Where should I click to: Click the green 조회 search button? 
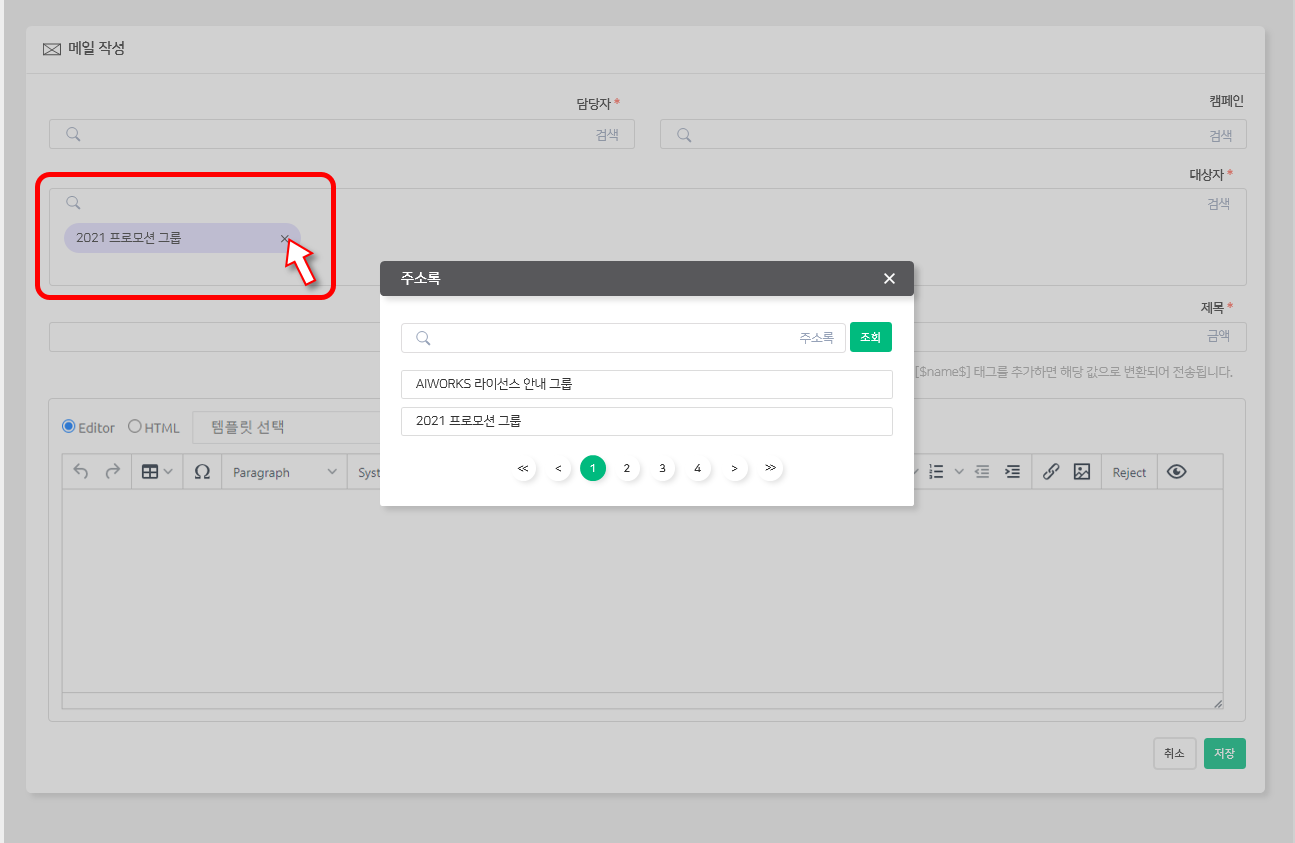[870, 338]
